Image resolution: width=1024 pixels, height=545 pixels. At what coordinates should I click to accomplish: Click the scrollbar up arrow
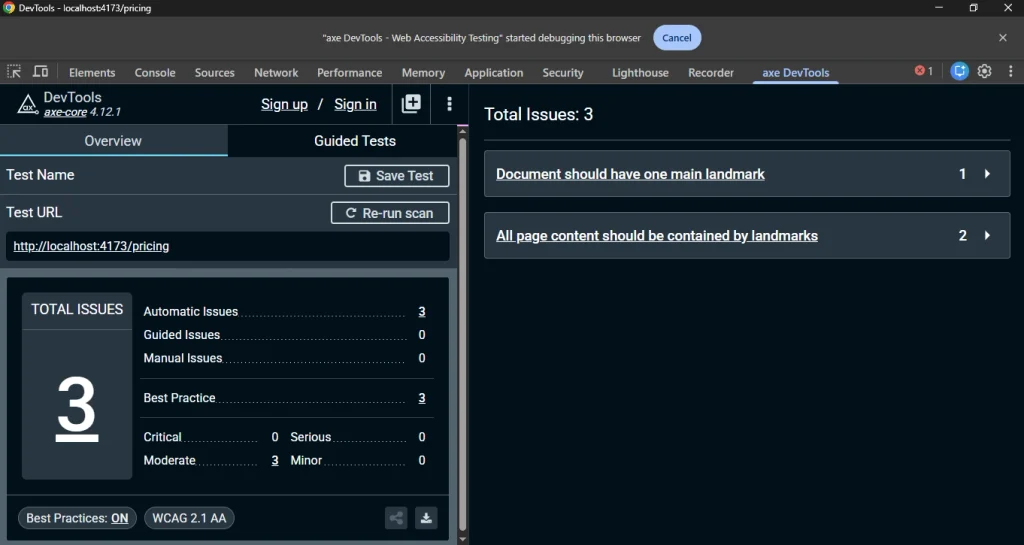tap(462, 131)
